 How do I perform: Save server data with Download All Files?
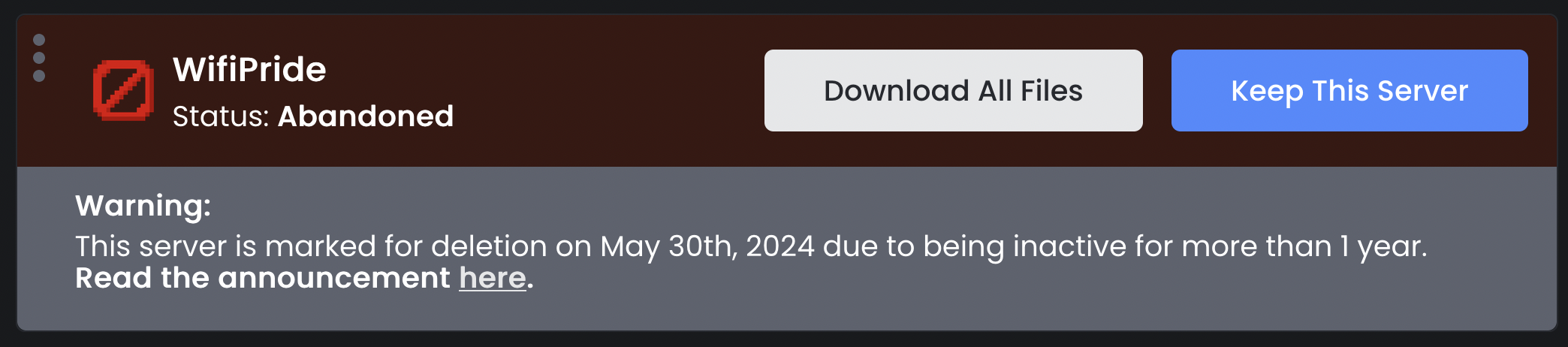coord(953,91)
